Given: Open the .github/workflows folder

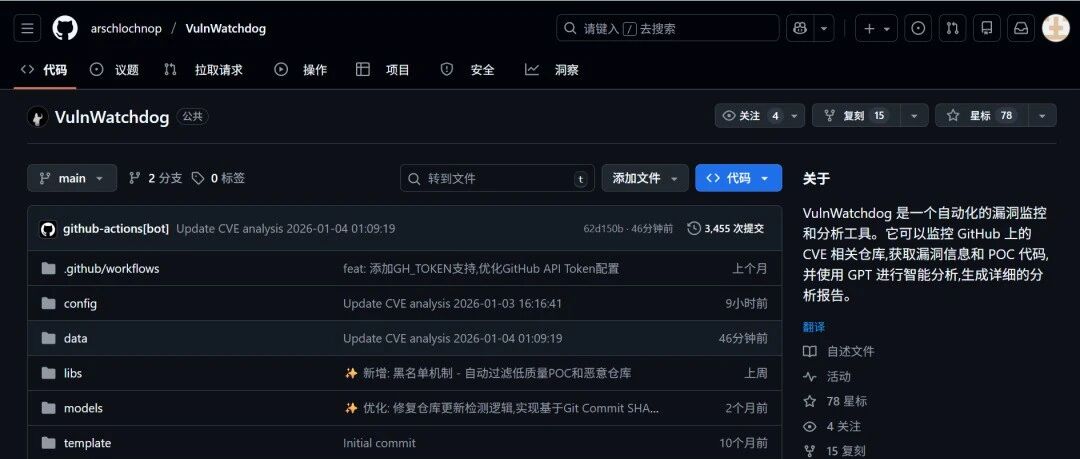Looking at the screenshot, I should [x=112, y=269].
